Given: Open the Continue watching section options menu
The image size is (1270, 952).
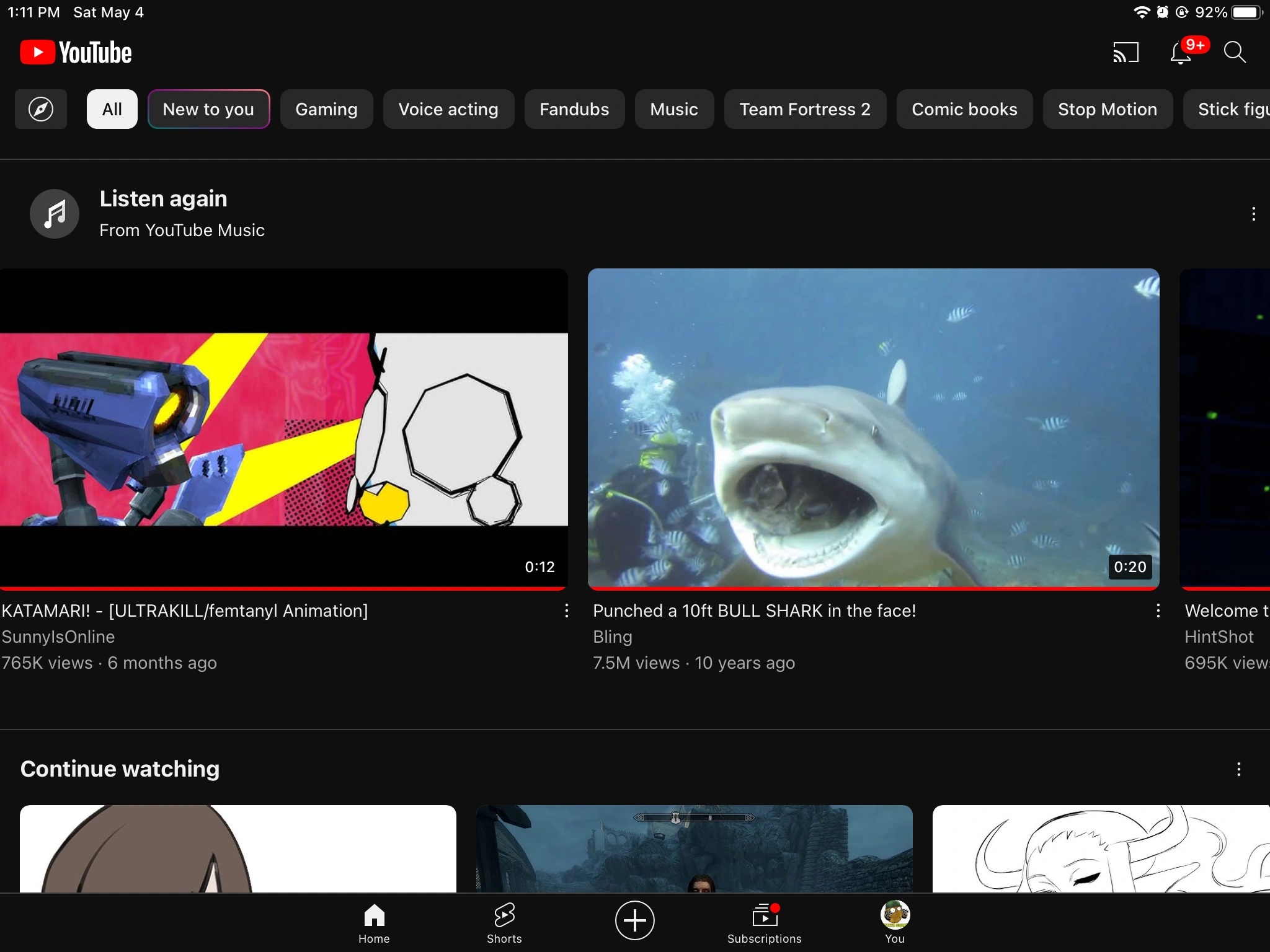Looking at the screenshot, I should coord(1238,769).
